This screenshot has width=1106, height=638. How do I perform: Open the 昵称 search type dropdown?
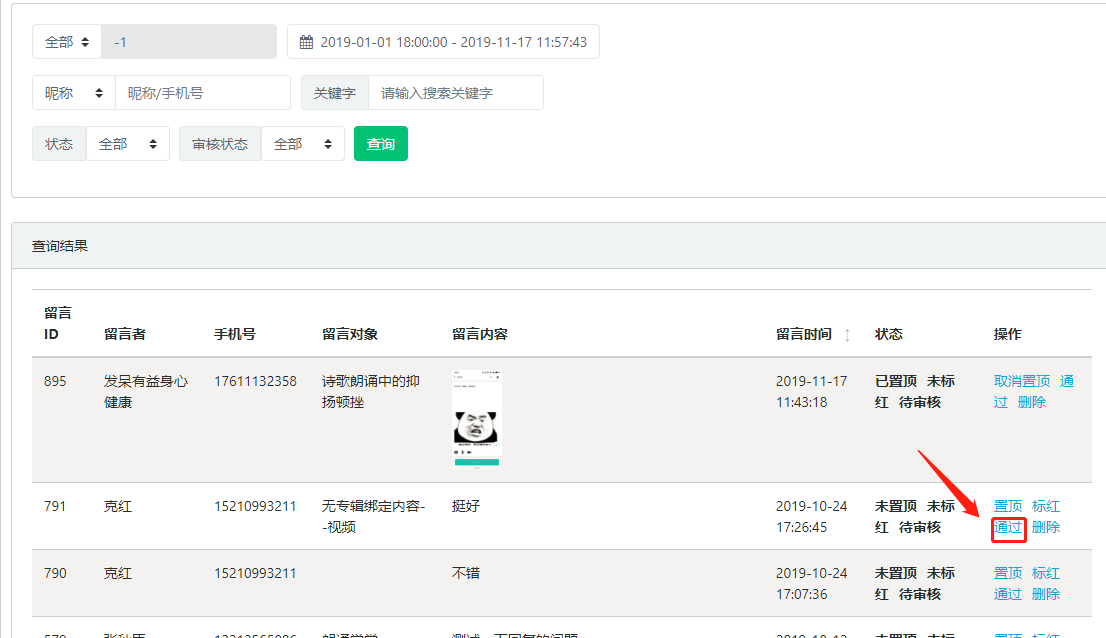tap(74, 93)
